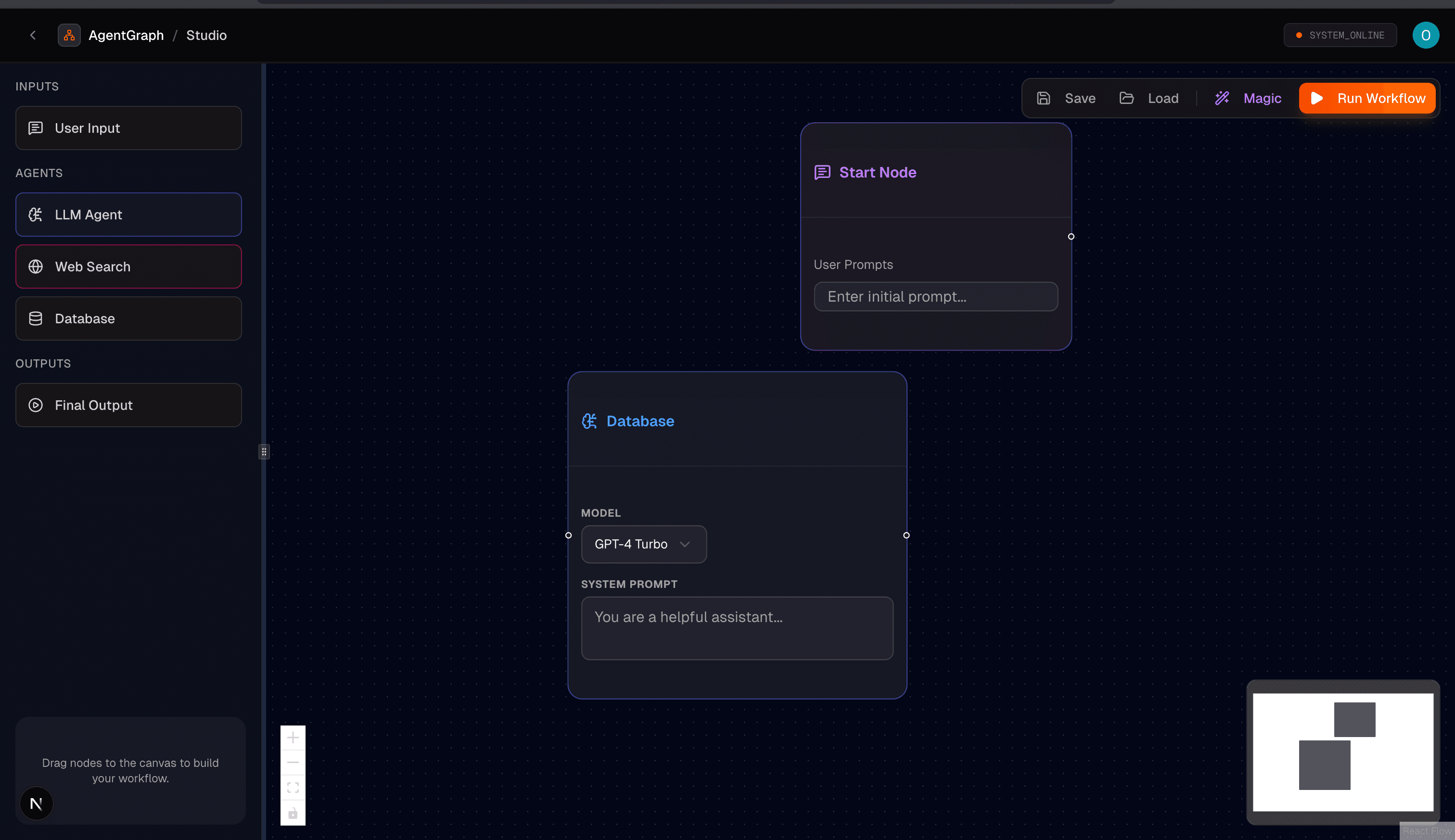Click the Next.js N badge icon
The image size is (1455, 840).
pos(37,803)
